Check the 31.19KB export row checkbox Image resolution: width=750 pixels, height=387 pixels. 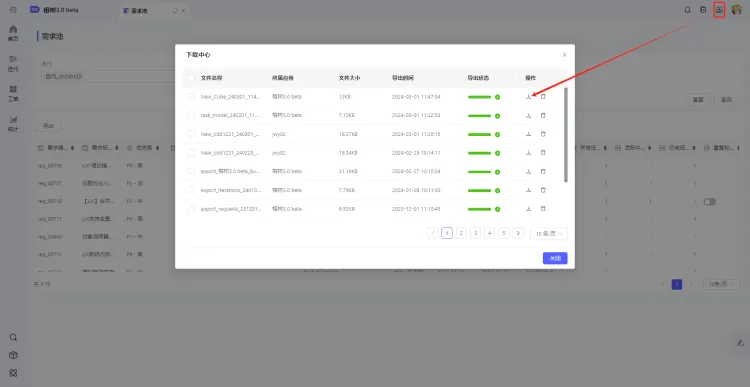(x=191, y=171)
